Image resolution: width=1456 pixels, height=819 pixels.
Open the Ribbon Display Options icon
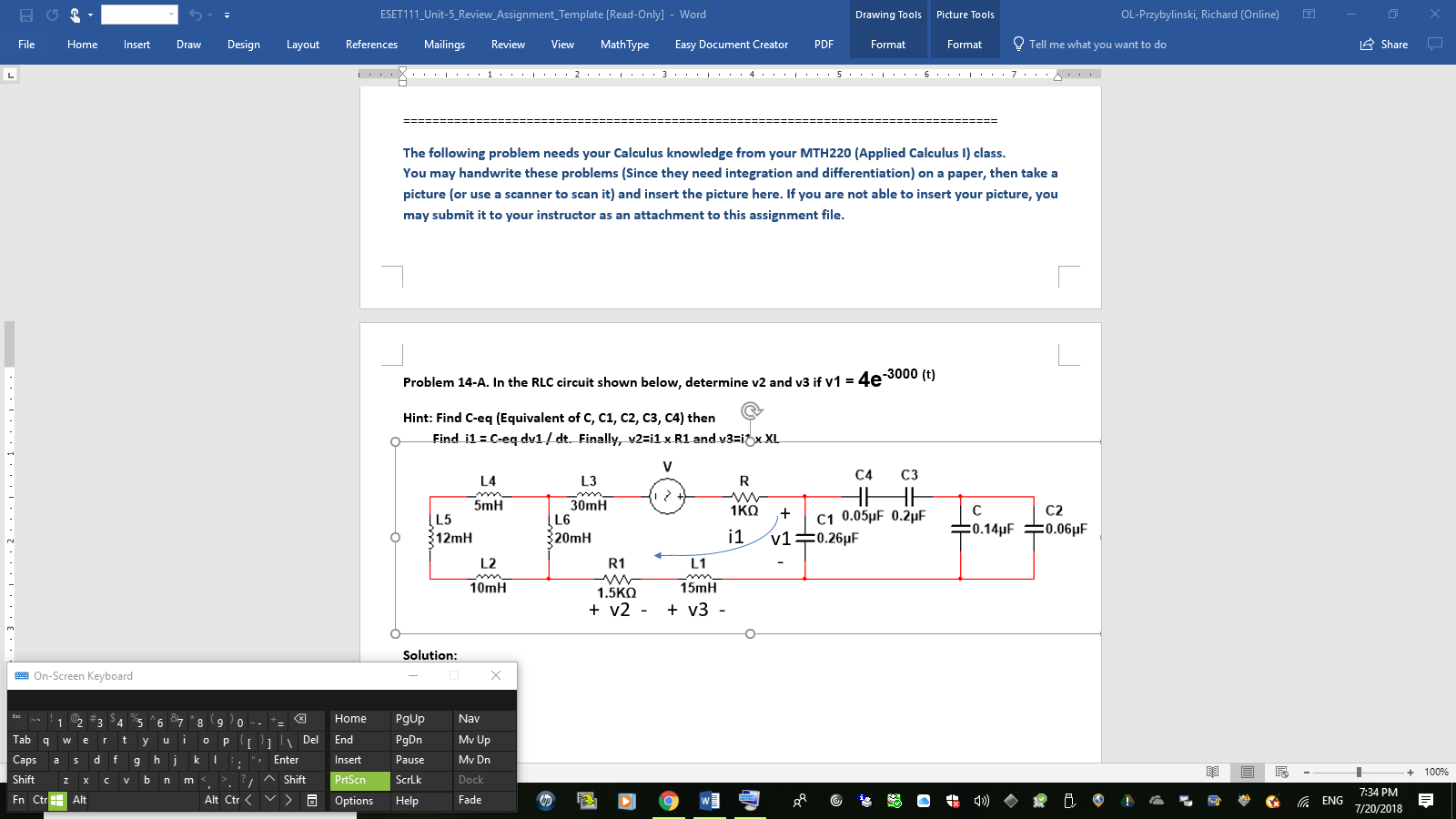coord(1309,15)
